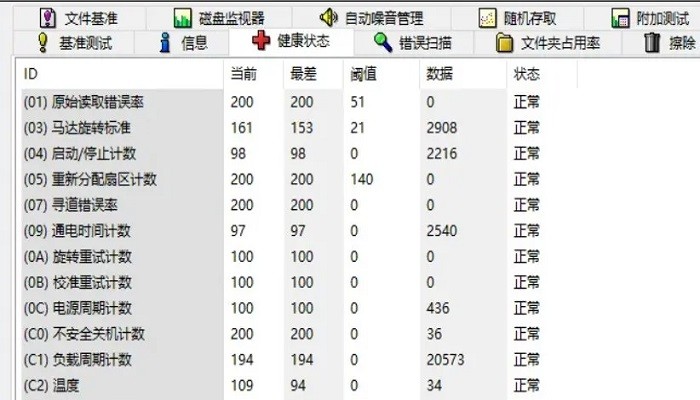Select the row (C2) 温度

pos(299,386)
